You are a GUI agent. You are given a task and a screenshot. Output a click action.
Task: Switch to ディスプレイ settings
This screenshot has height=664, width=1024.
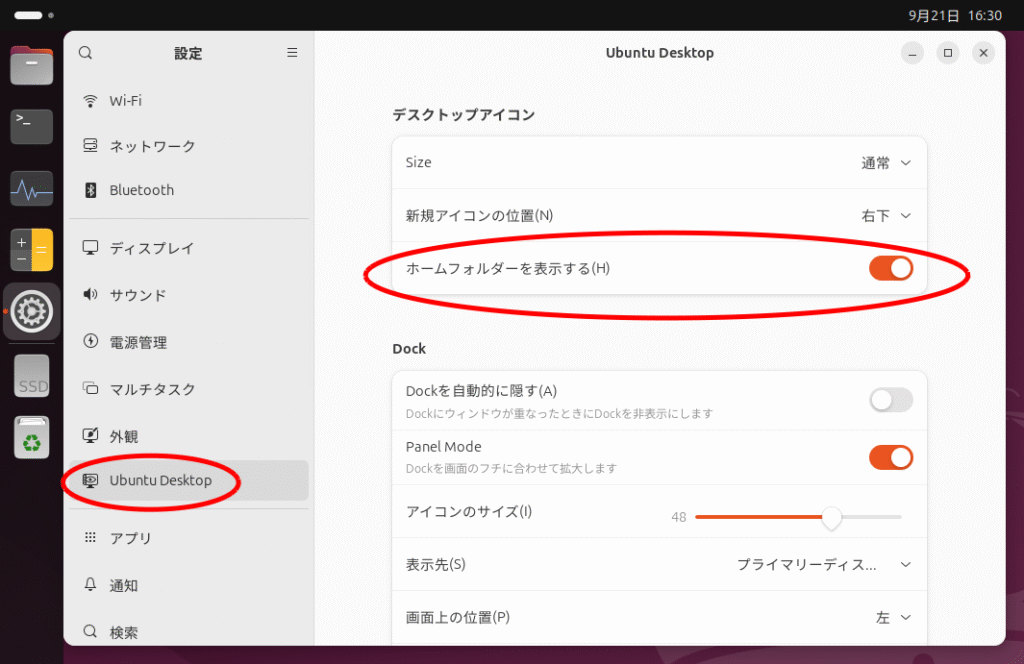point(189,248)
